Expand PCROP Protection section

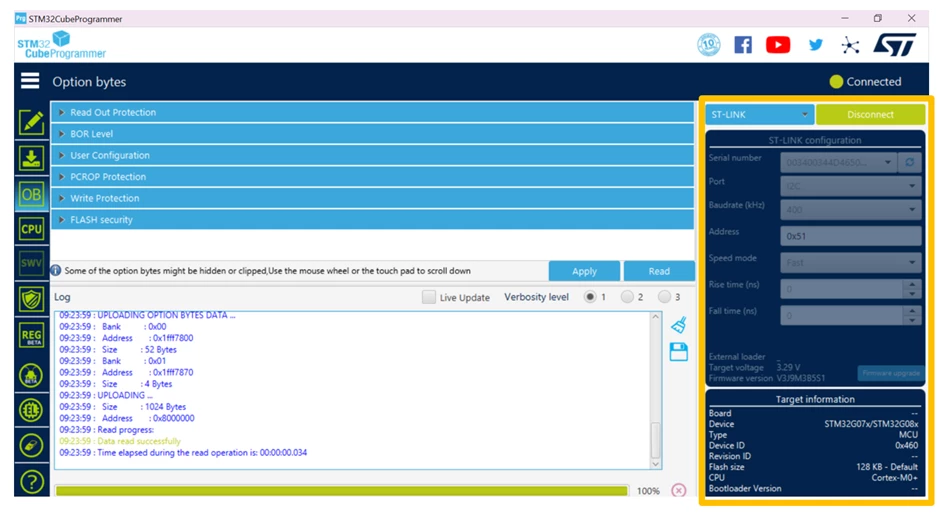point(372,177)
